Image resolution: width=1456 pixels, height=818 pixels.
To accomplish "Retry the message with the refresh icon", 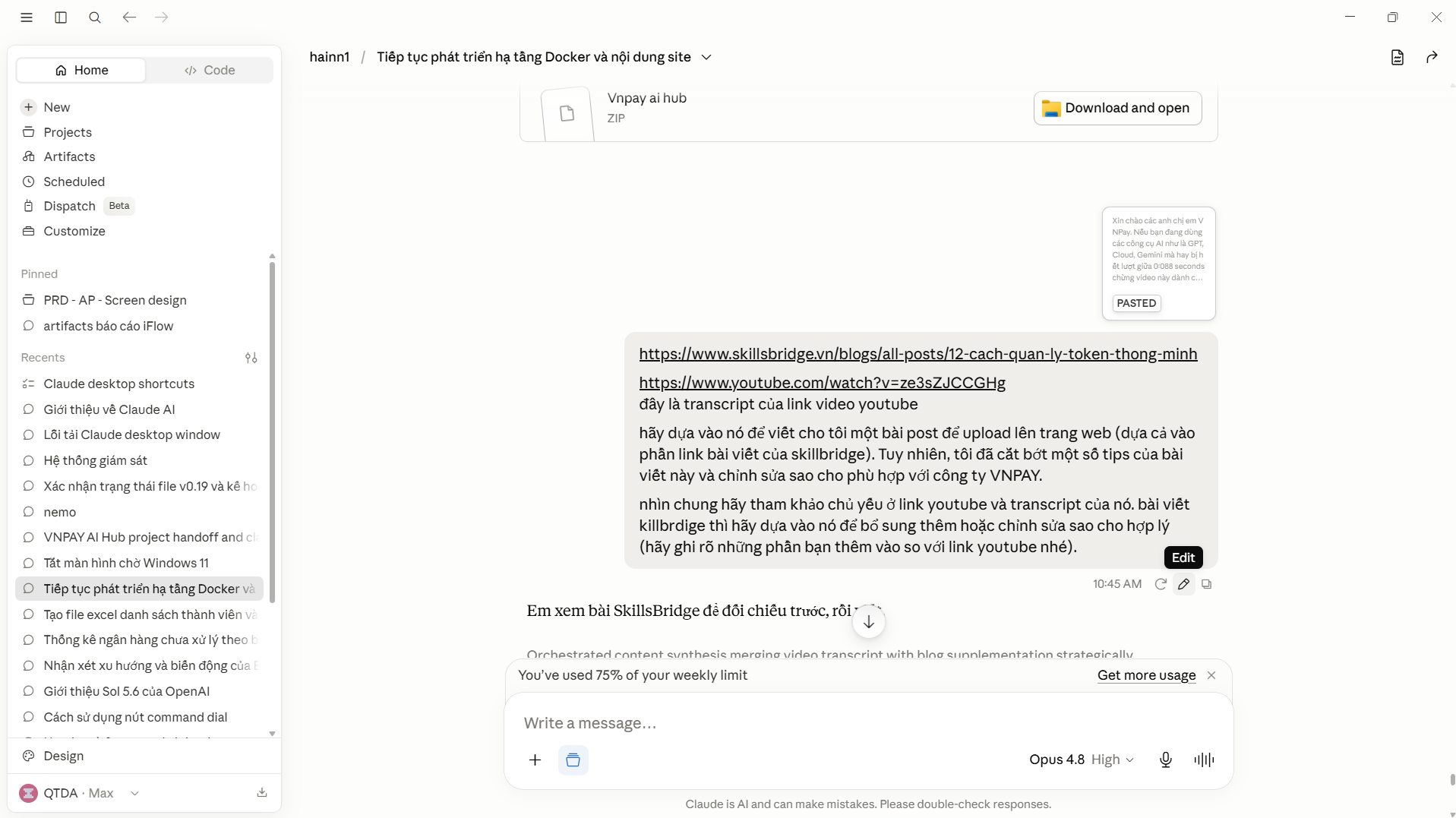I will click(1161, 584).
